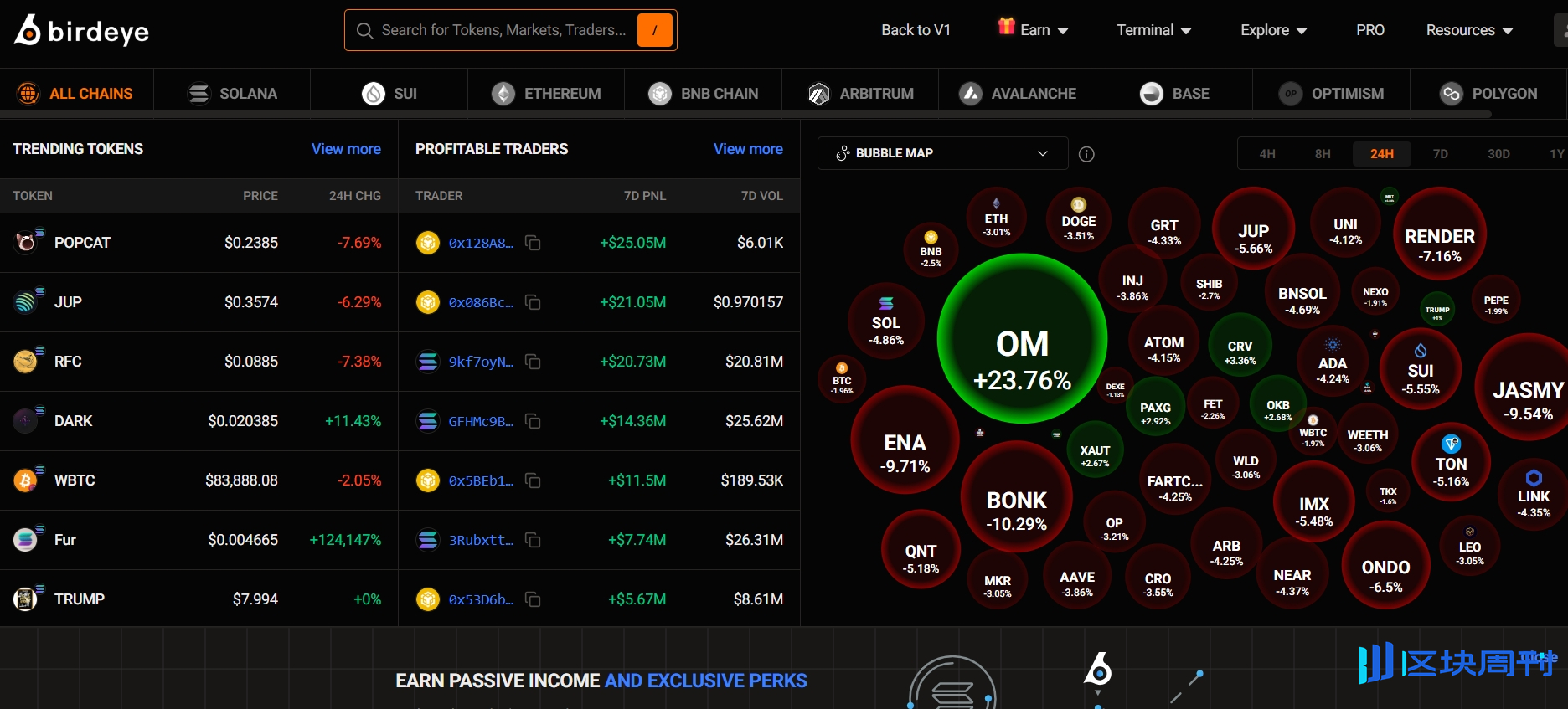Image resolution: width=1568 pixels, height=709 pixels.
Task: Select the 7D timeframe option
Action: [1440, 154]
